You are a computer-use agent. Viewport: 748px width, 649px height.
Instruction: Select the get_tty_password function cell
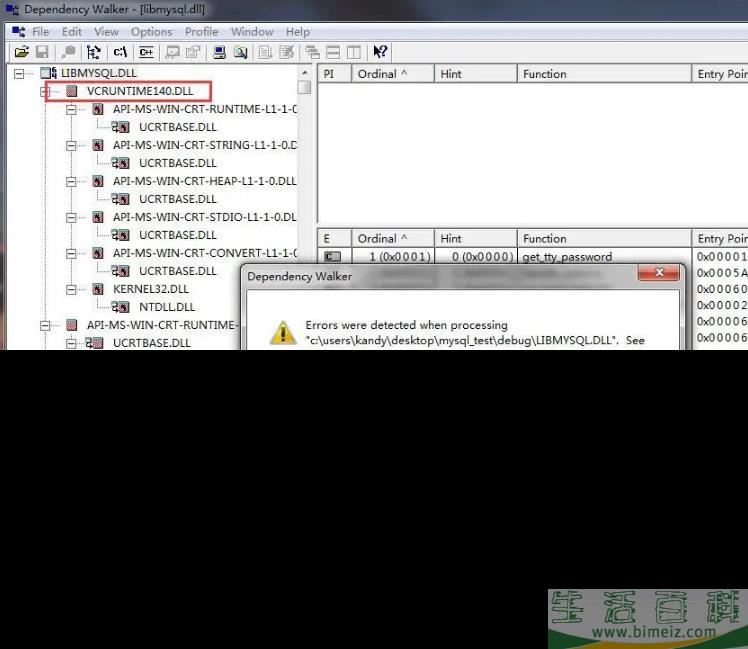click(x=567, y=257)
